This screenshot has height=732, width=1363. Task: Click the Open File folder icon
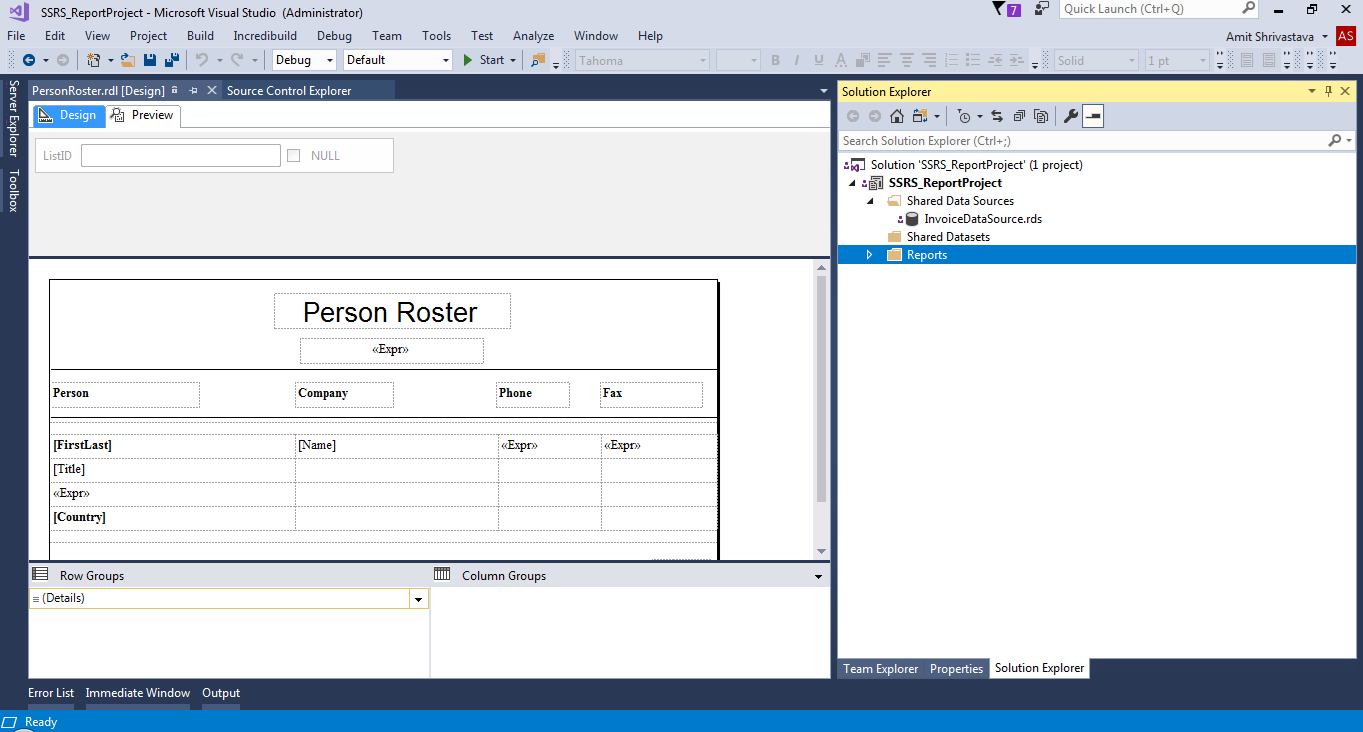pos(128,60)
